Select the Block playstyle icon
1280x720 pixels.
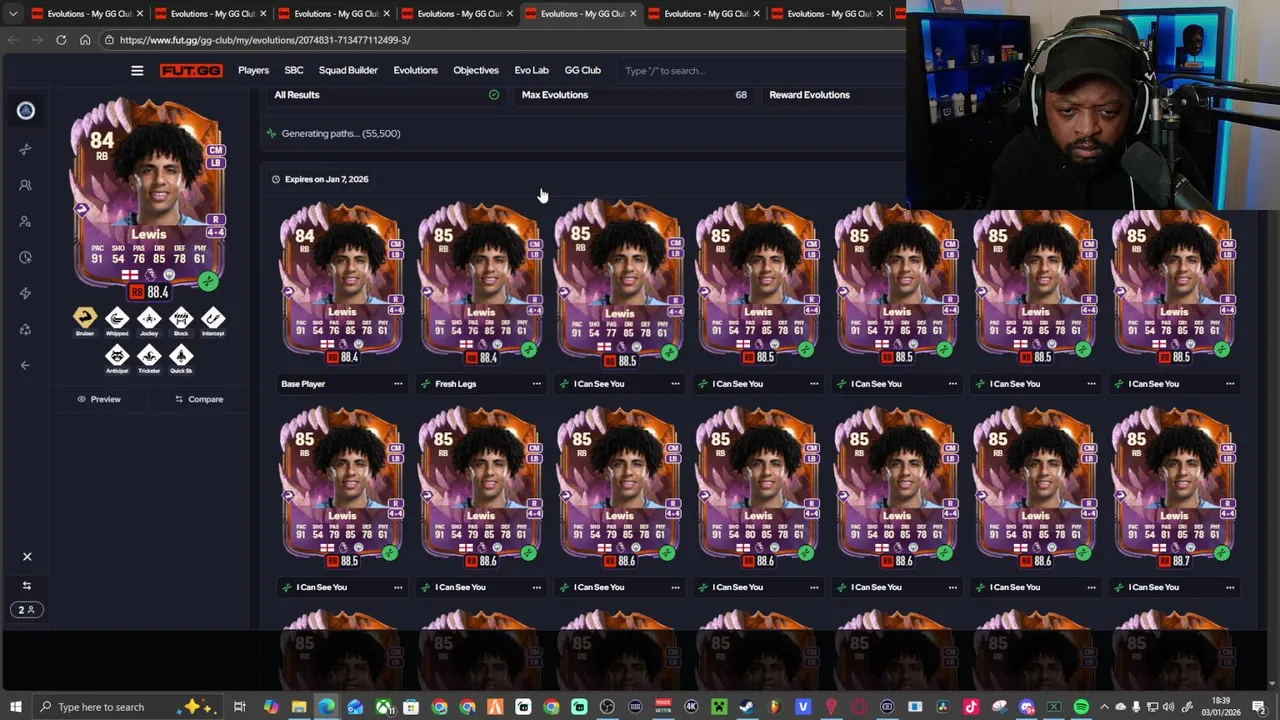pyautogui.click(x=181, y=319)
